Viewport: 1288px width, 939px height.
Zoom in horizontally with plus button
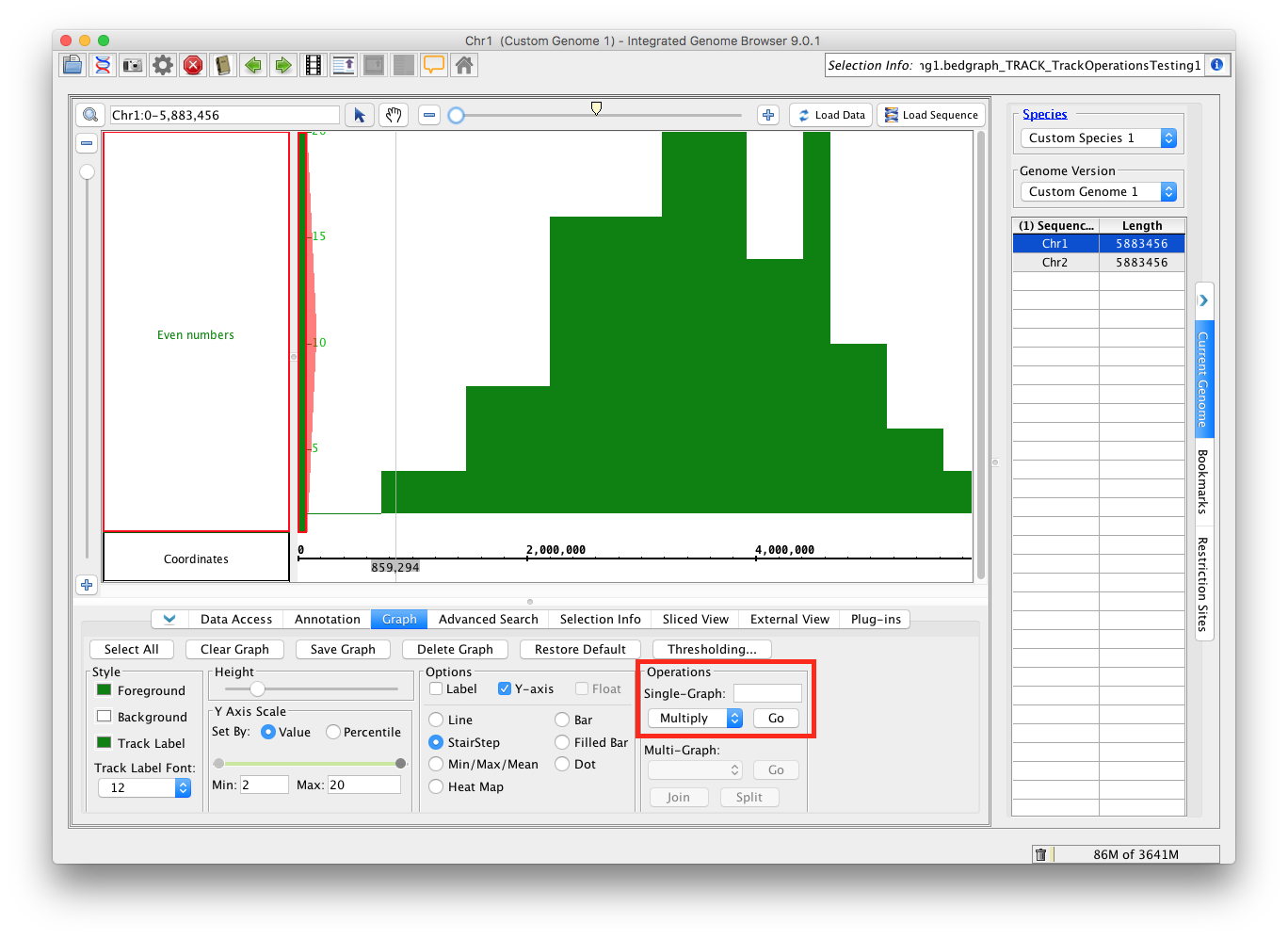coord(768,115)
